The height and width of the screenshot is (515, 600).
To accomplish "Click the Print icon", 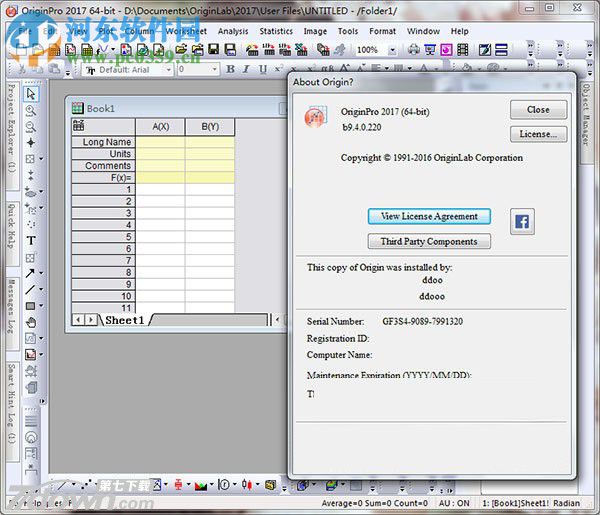I will [x=413, y=49].
